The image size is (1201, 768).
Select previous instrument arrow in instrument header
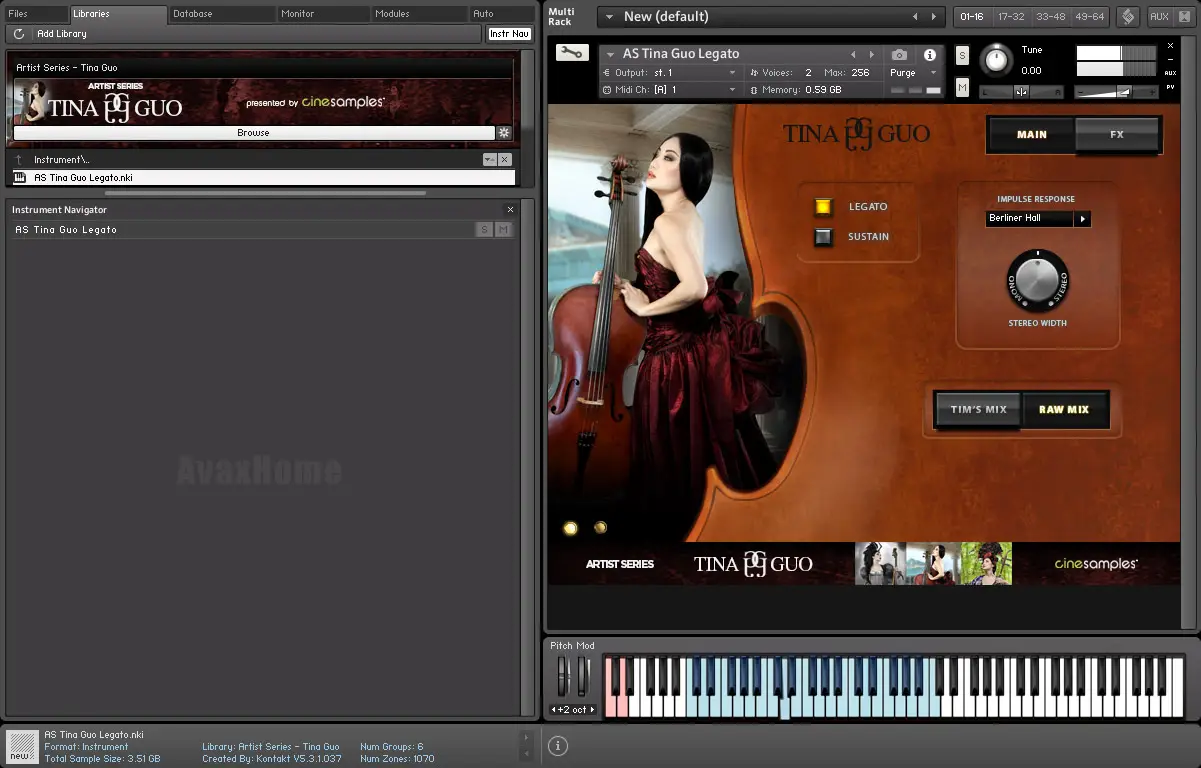click(853, 55)
